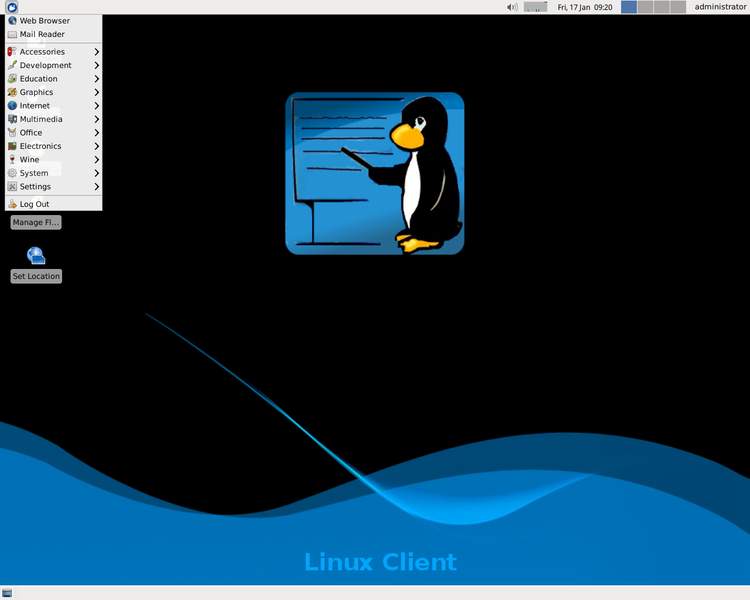The height and width of the screenshot is (600, 750).
Task: Switch to the second workspace in pager
Action: point(645,7)
